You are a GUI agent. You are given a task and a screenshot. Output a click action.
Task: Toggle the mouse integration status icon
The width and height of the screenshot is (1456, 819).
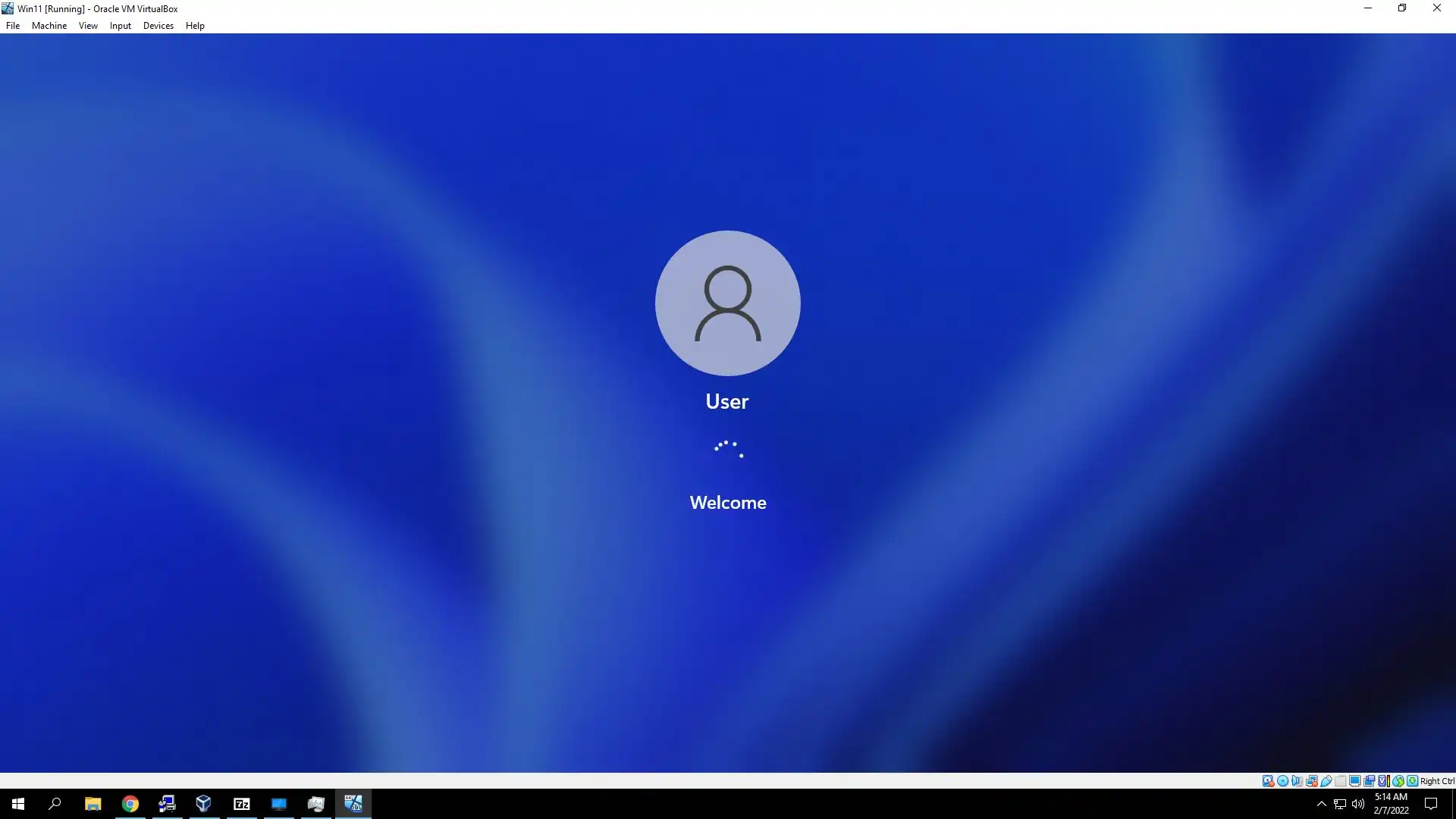[1398, 781]
